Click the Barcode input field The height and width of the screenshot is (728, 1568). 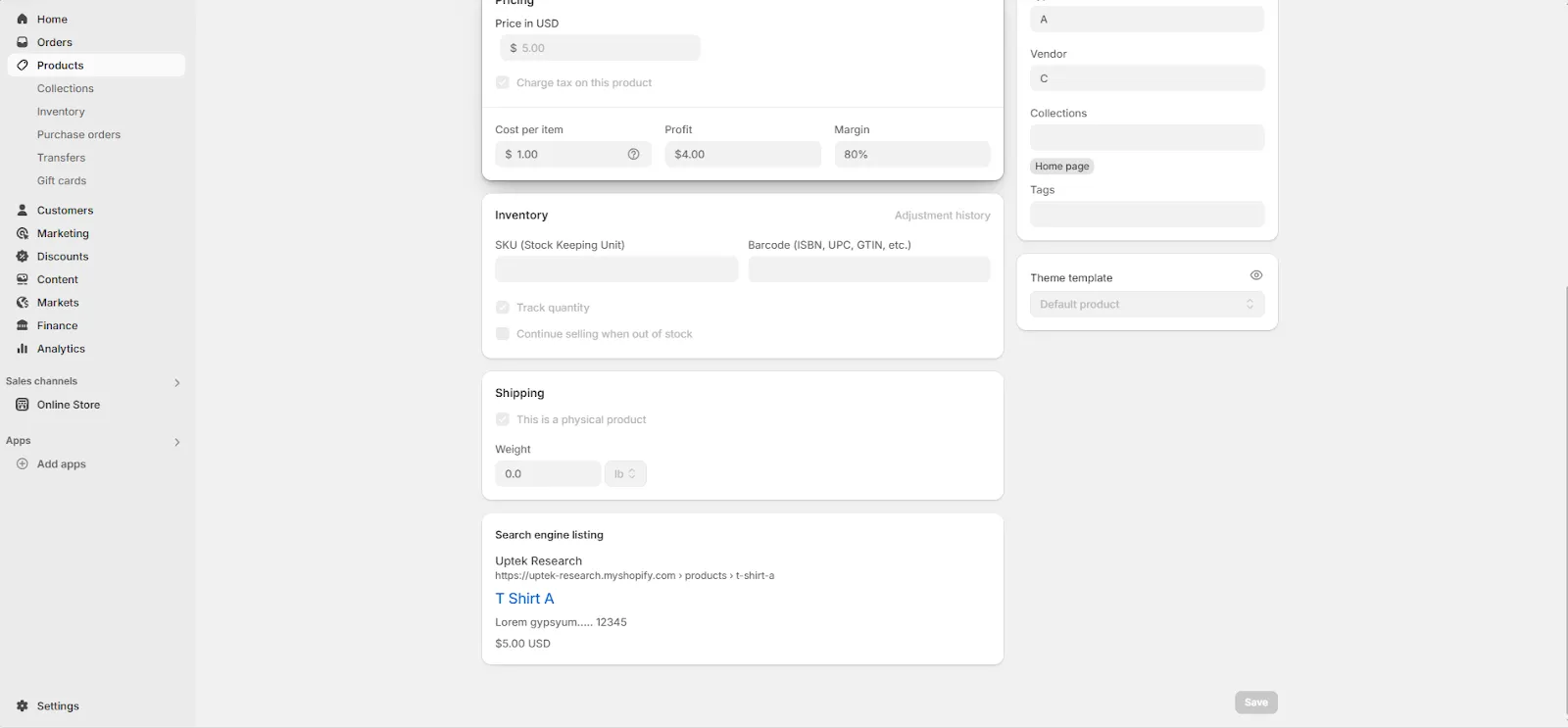tap(869, 269)
